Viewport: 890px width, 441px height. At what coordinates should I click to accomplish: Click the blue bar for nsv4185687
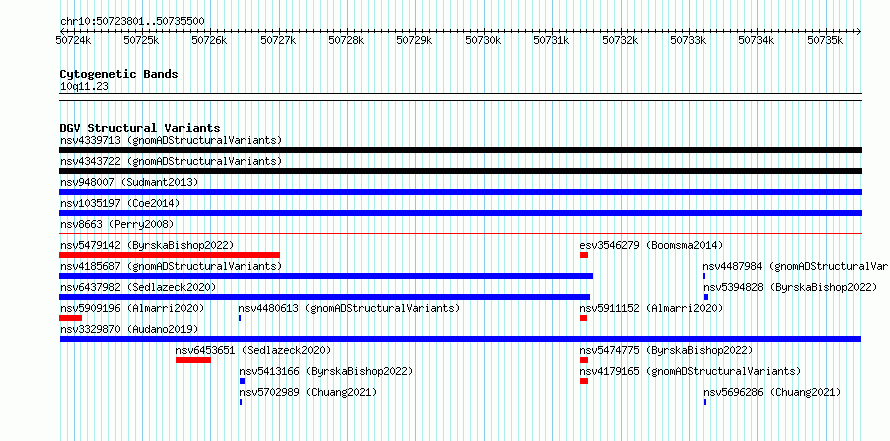click(326, 276)
